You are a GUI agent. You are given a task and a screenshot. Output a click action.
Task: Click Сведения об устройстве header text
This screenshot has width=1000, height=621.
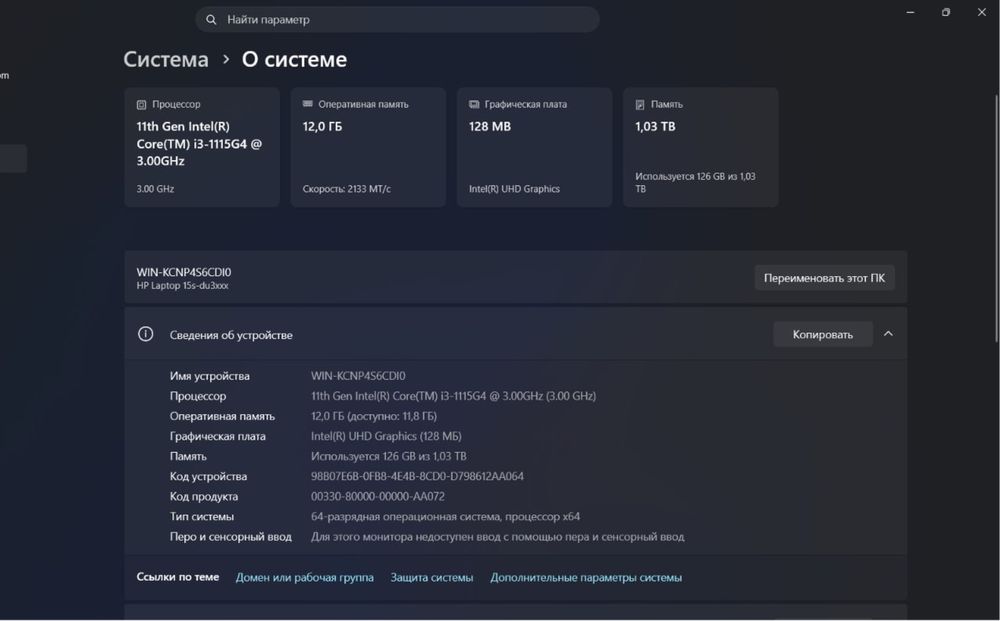[x=231, y=335]
